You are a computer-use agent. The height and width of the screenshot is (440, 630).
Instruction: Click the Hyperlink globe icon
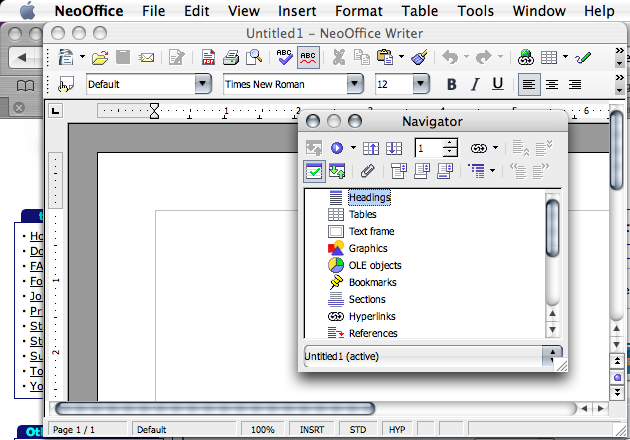click(526, 57)
